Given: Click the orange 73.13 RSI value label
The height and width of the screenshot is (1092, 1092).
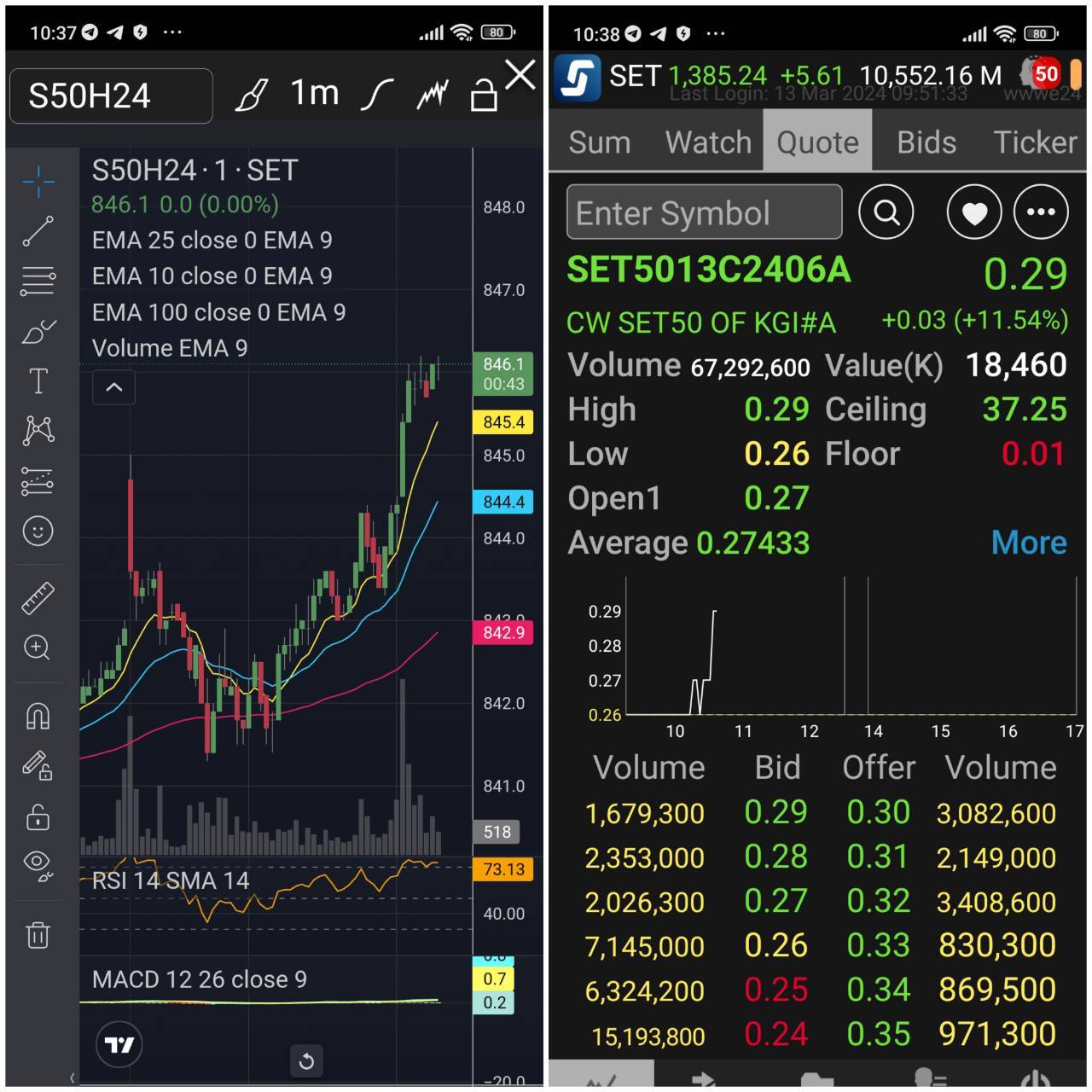Looking at the screenshot, I should tap(503, 869).
